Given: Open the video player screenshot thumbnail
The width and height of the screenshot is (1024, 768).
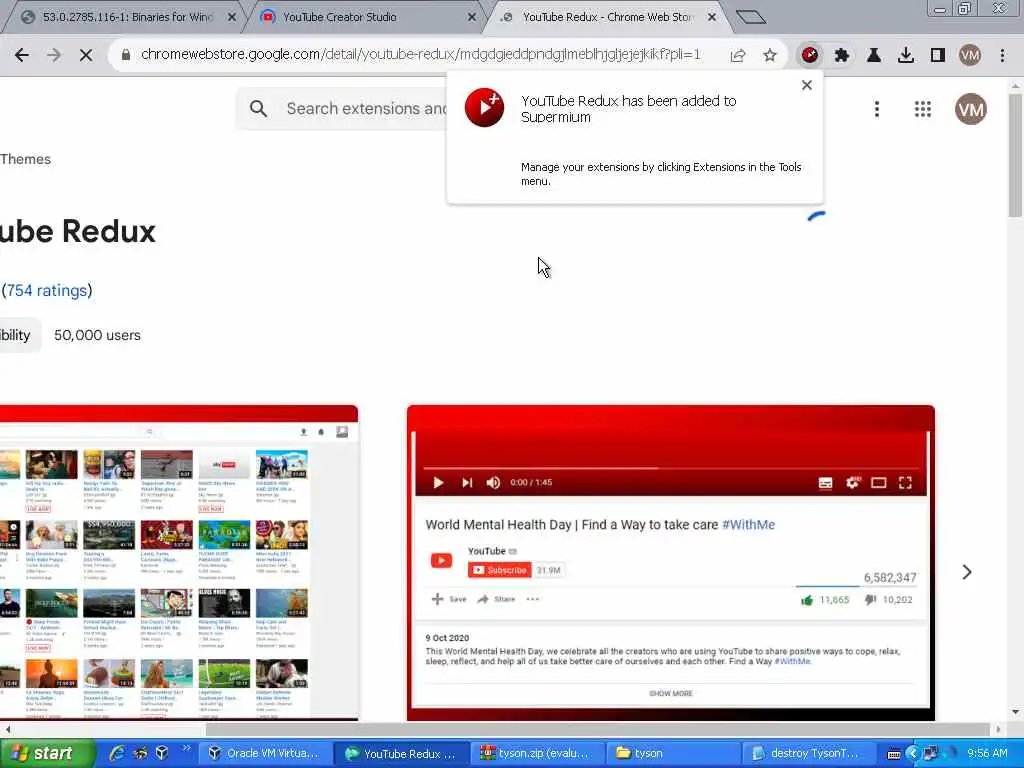Looking at the screenshot, I should click(x=671, y=563).
